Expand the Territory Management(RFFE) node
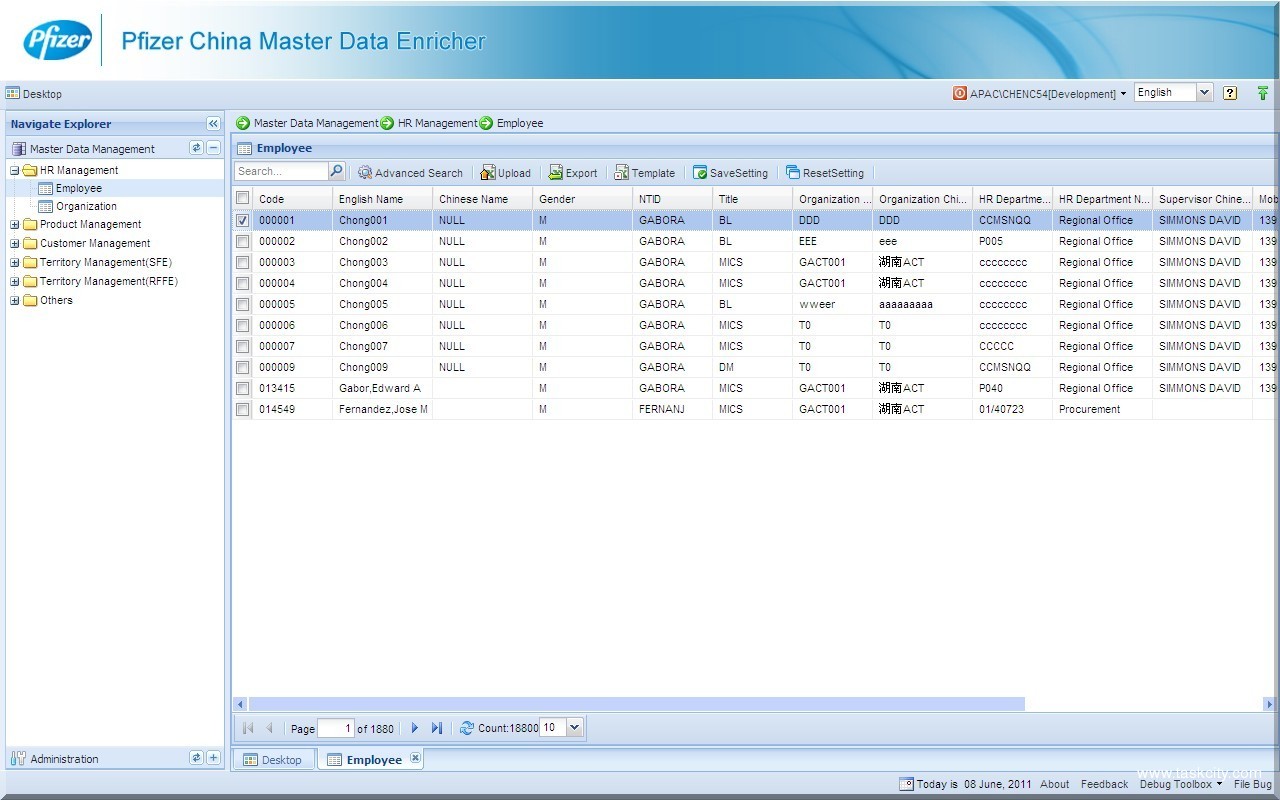Image resolution: width=1280 pixels, height=800 pixels. point(15,281)
